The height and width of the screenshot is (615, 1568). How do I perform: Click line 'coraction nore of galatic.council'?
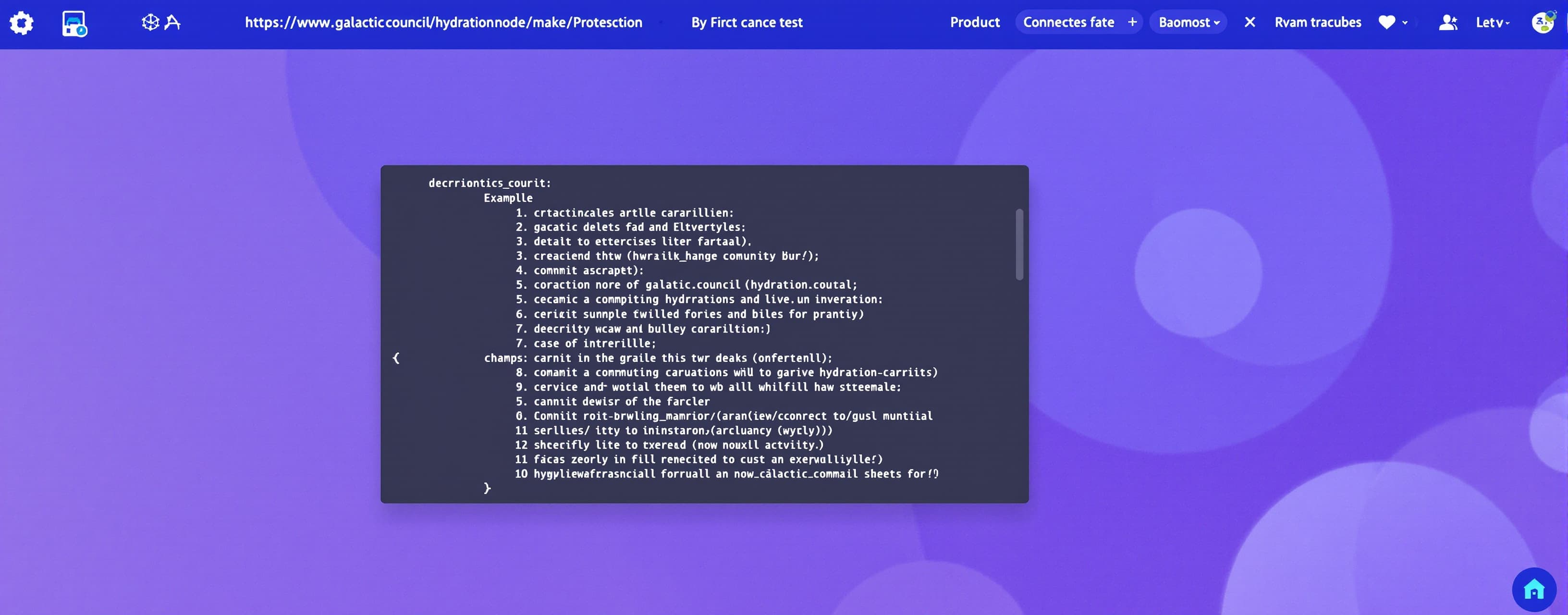tap(686, 285)
